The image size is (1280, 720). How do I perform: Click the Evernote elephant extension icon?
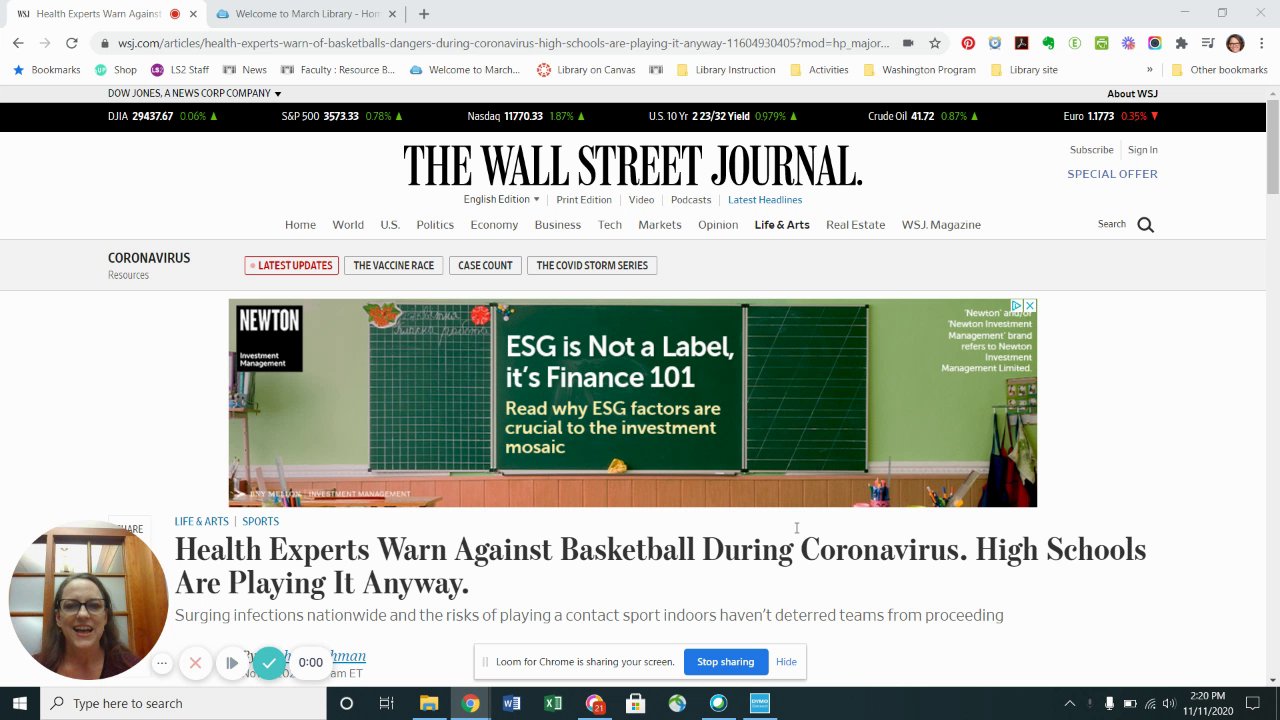1048,43
